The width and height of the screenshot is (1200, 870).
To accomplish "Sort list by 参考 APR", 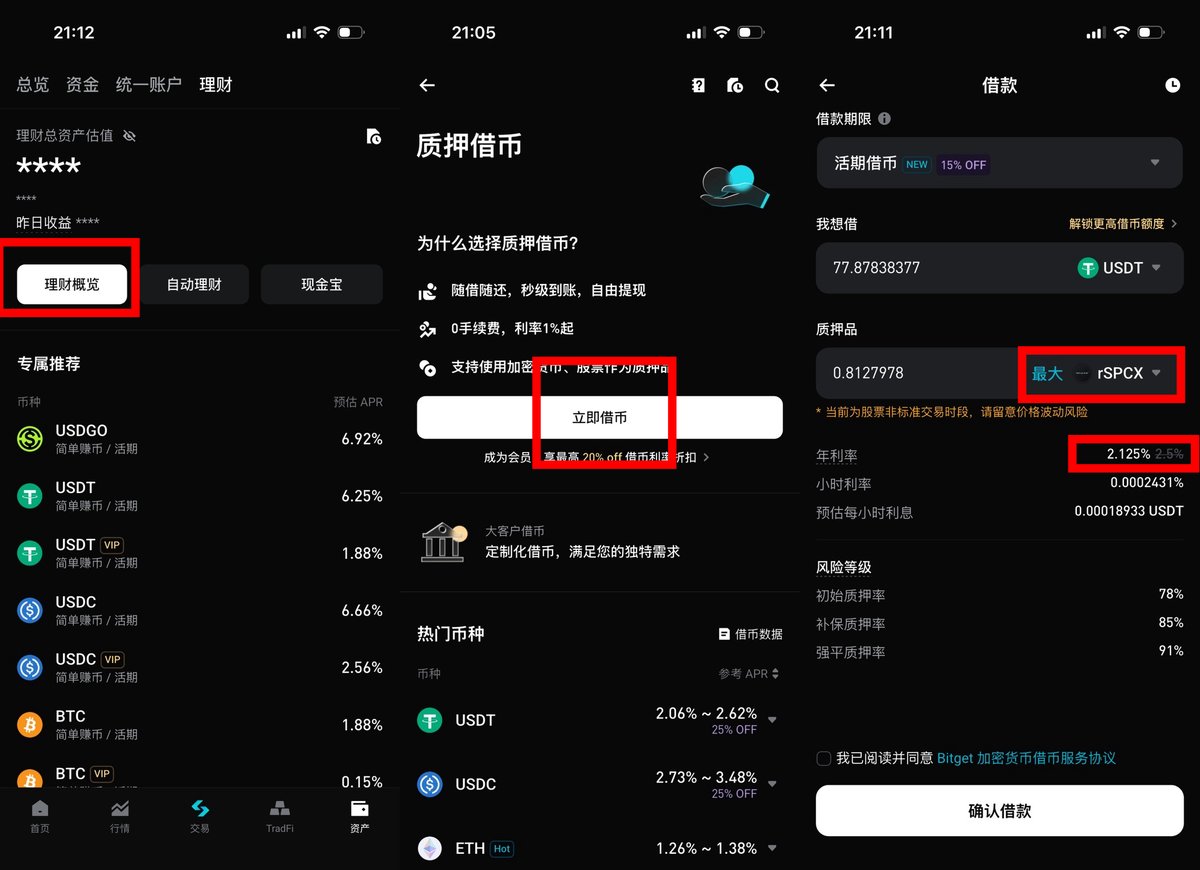I will pyautogui.click(x=749, y=674).
